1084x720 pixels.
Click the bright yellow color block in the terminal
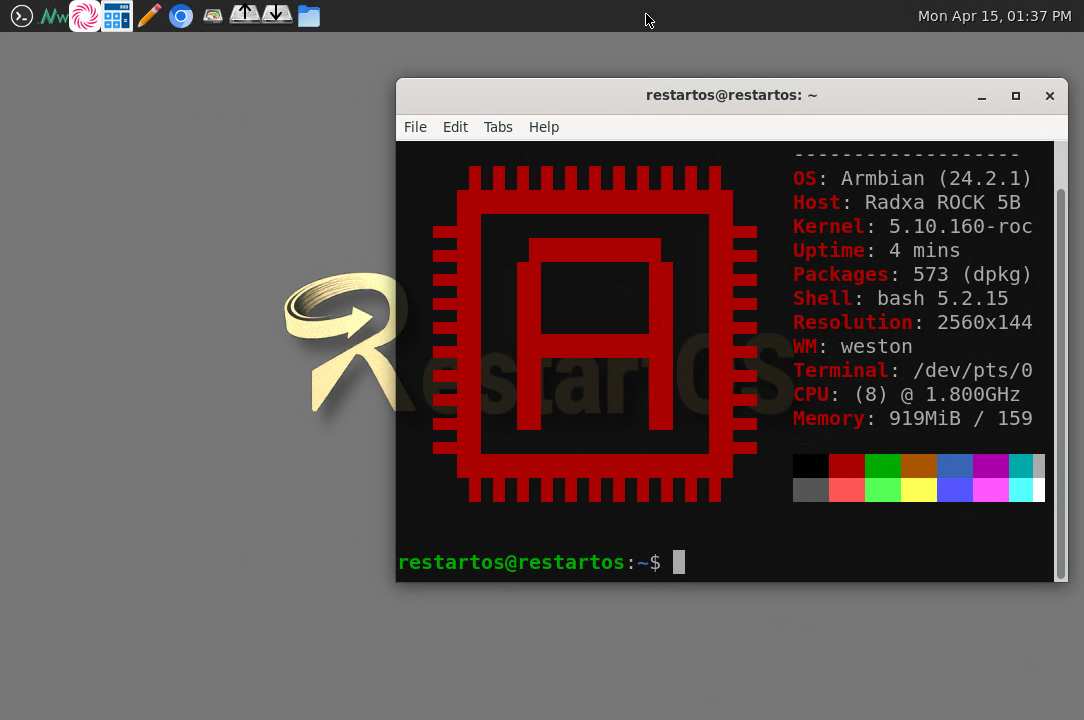point(919,490)
